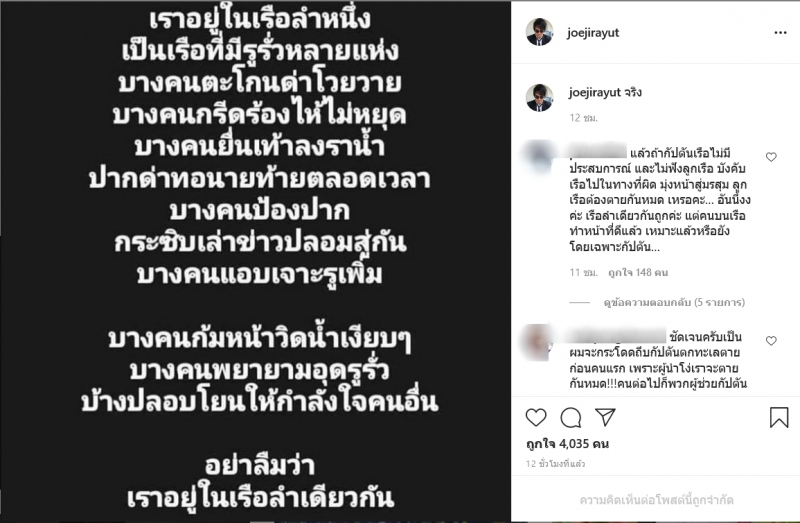Click the 148 likes count on first comment

tap(638, 273)
